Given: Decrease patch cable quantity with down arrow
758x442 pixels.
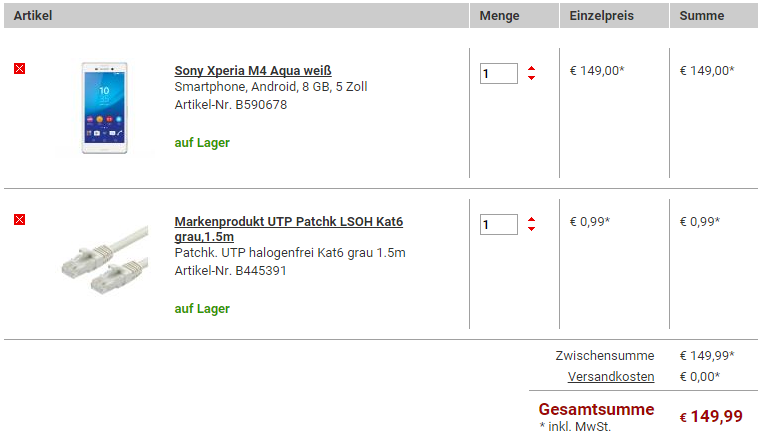Looking at the screenshot, I should tap(531, 229).
